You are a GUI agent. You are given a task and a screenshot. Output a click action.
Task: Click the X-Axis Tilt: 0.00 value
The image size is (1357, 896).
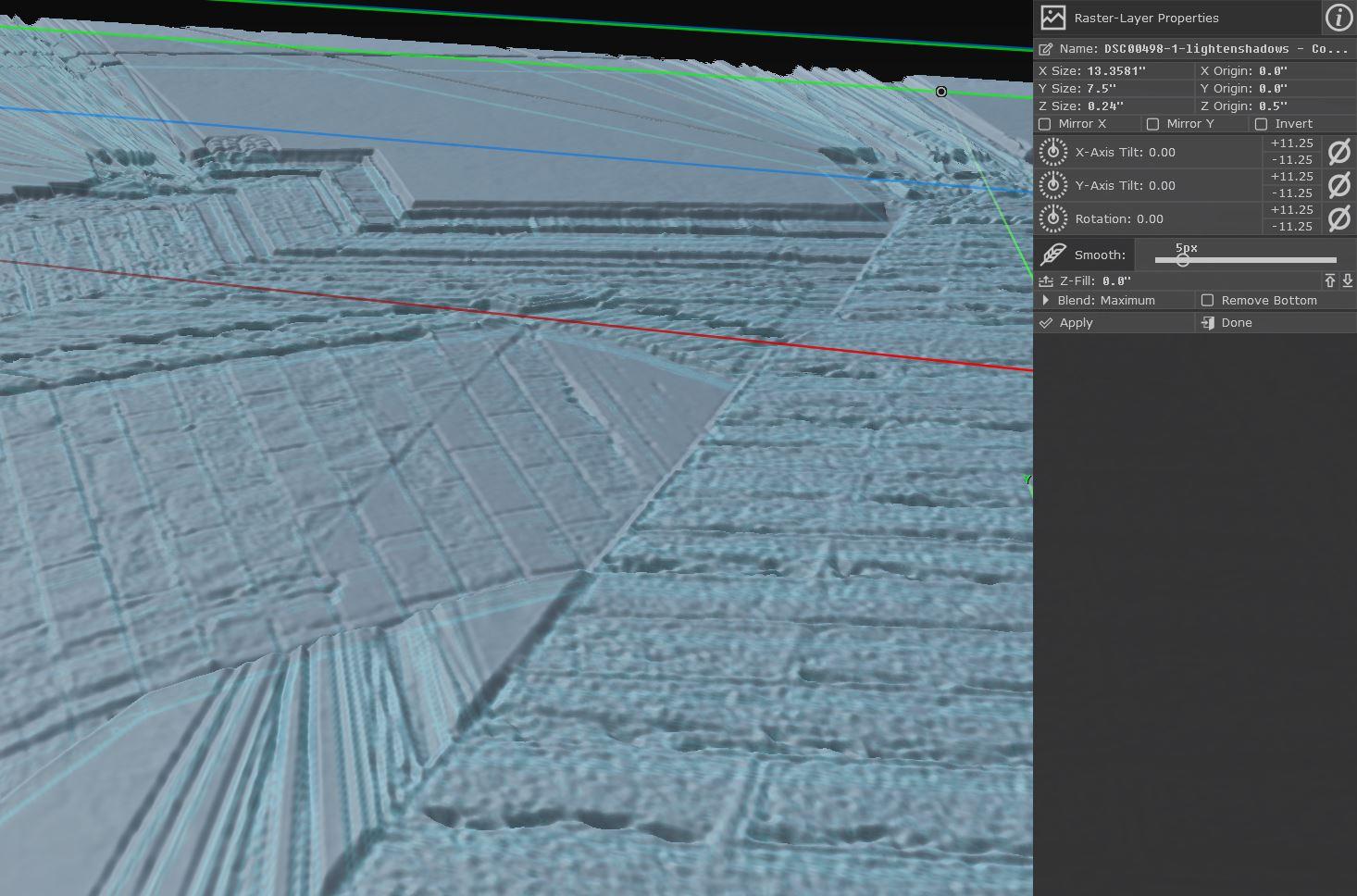click(1125, 152)
